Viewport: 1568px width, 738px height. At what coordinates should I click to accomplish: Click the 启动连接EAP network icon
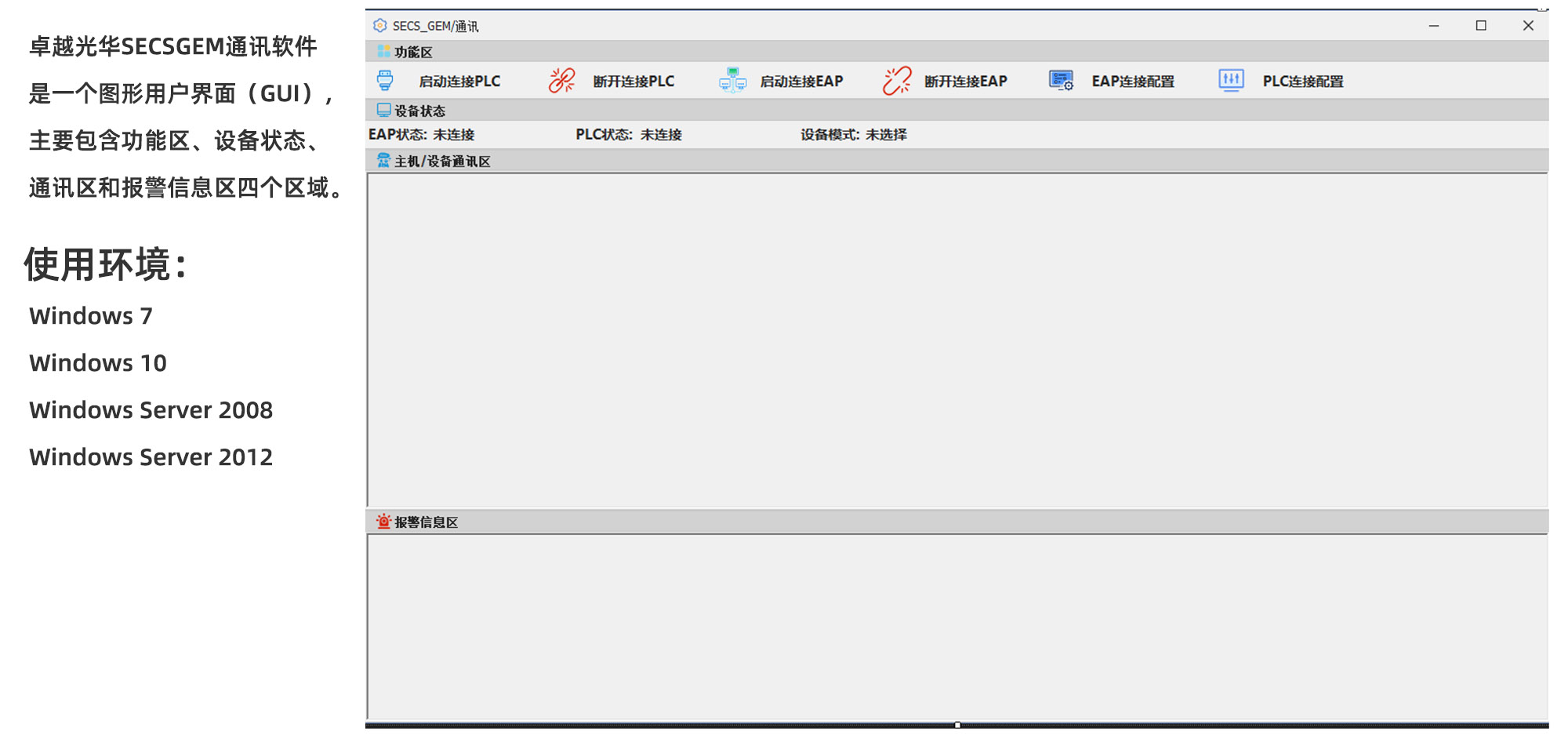tap(732, 81)
